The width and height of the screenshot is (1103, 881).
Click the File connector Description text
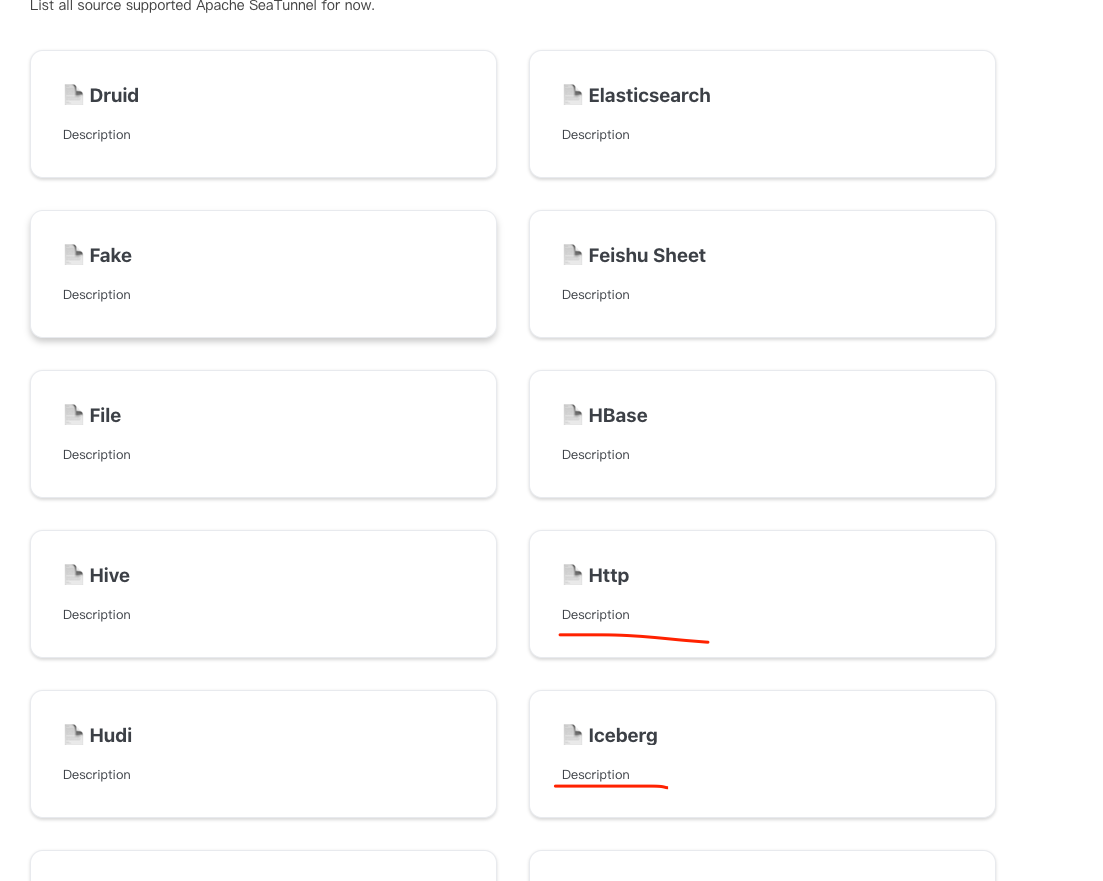(96, 454)
